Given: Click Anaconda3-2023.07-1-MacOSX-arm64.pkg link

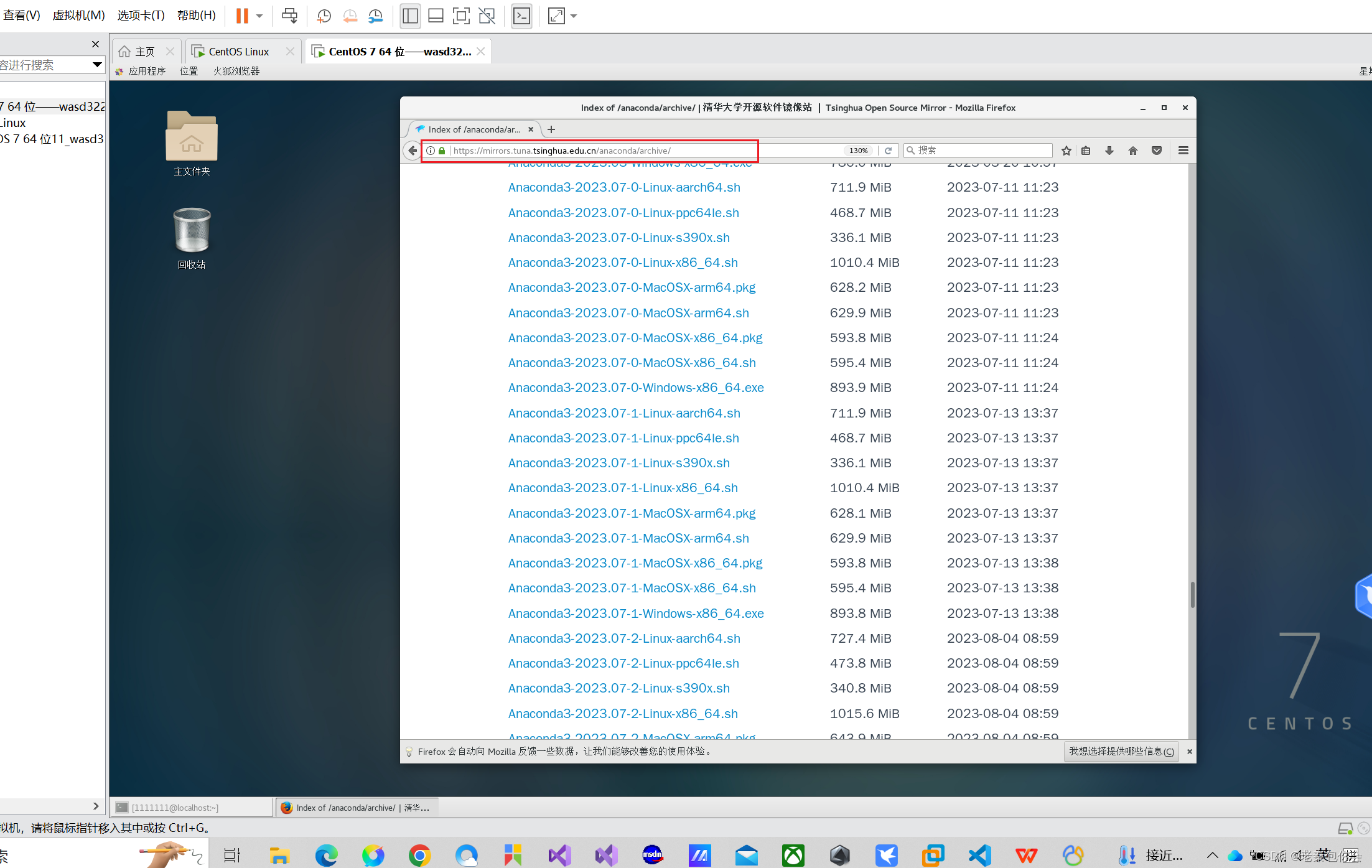Looking at the screenshot, I should [632, 513].
